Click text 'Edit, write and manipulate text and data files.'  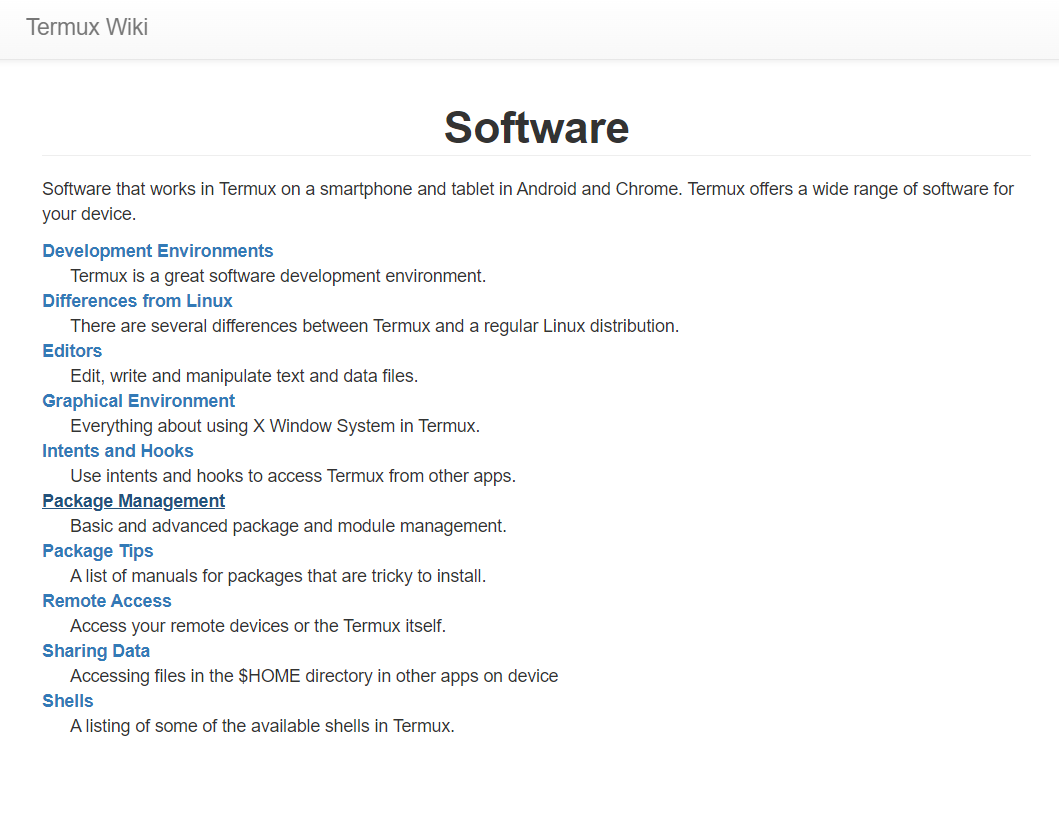(244, 376)
